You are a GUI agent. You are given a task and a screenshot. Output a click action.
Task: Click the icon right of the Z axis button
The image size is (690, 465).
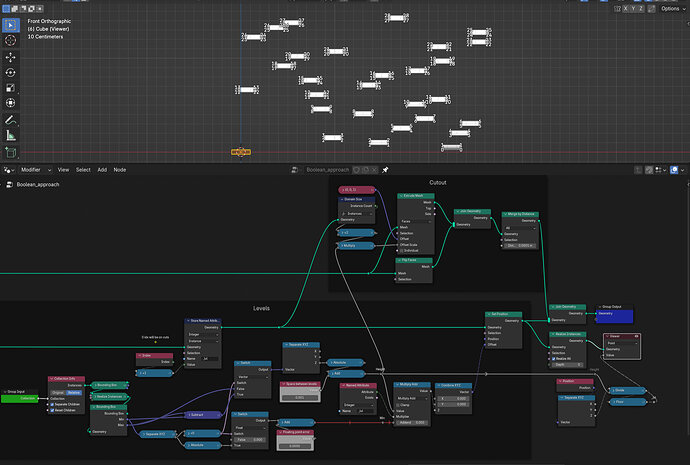pyautogui.click(x=651, y=8)
